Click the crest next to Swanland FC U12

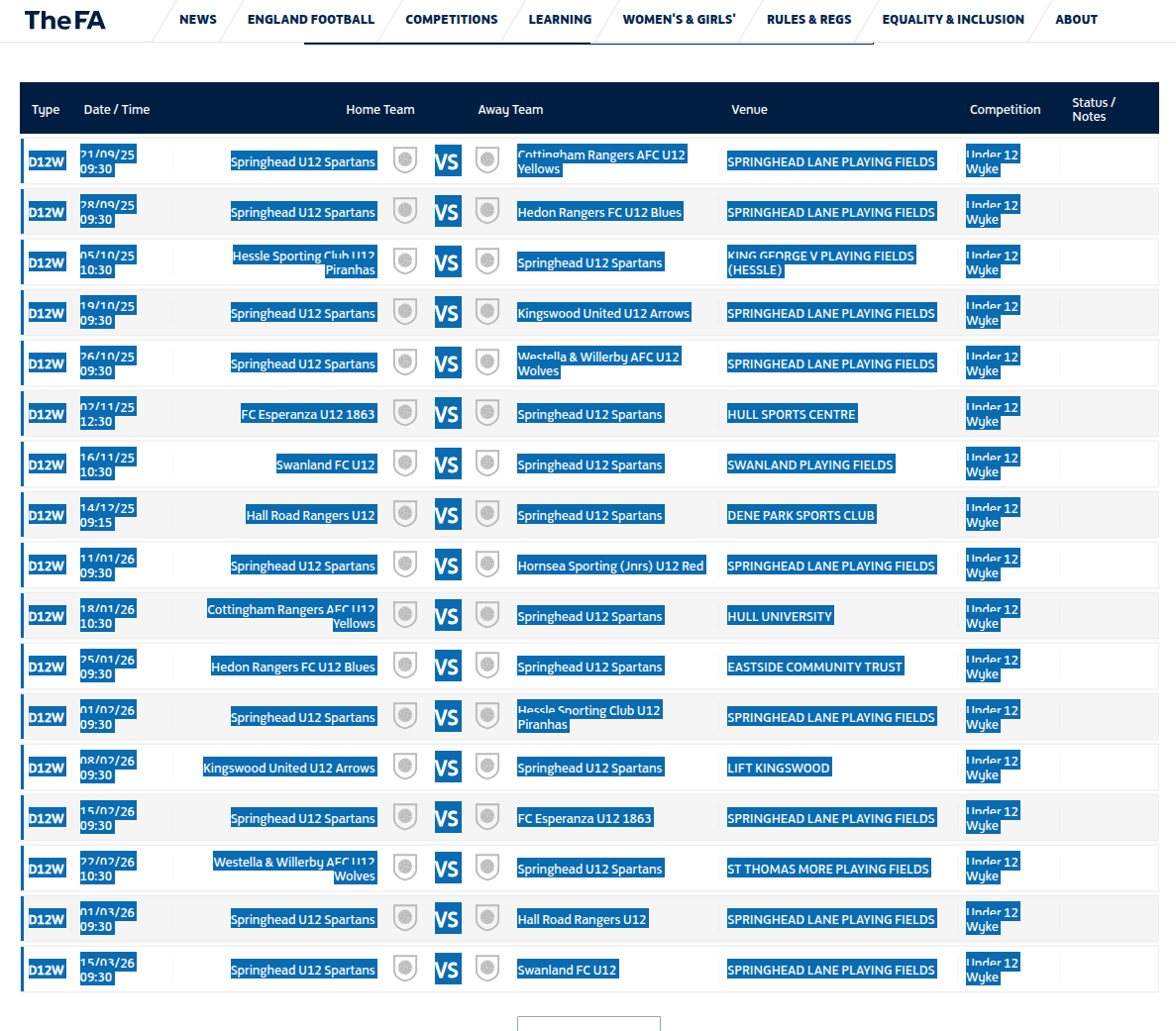point(404,463)
